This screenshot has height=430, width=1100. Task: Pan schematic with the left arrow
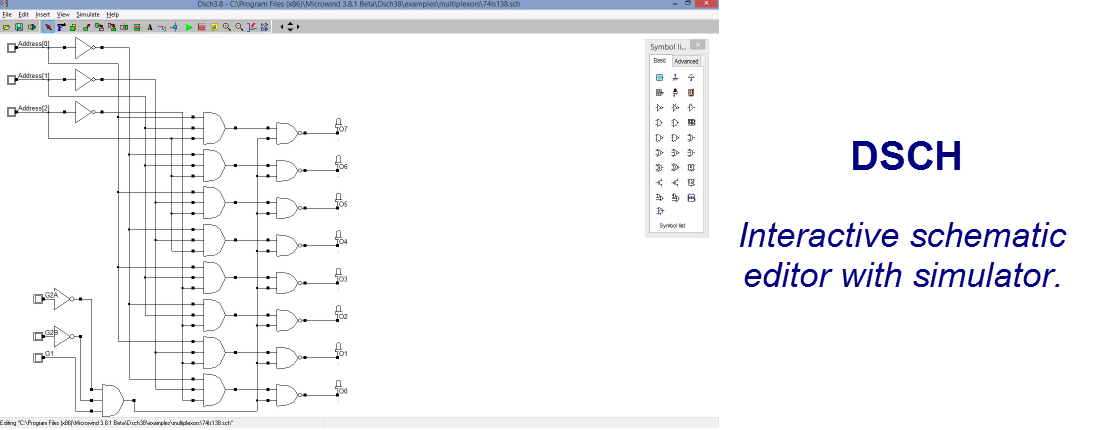coord(282,27)
